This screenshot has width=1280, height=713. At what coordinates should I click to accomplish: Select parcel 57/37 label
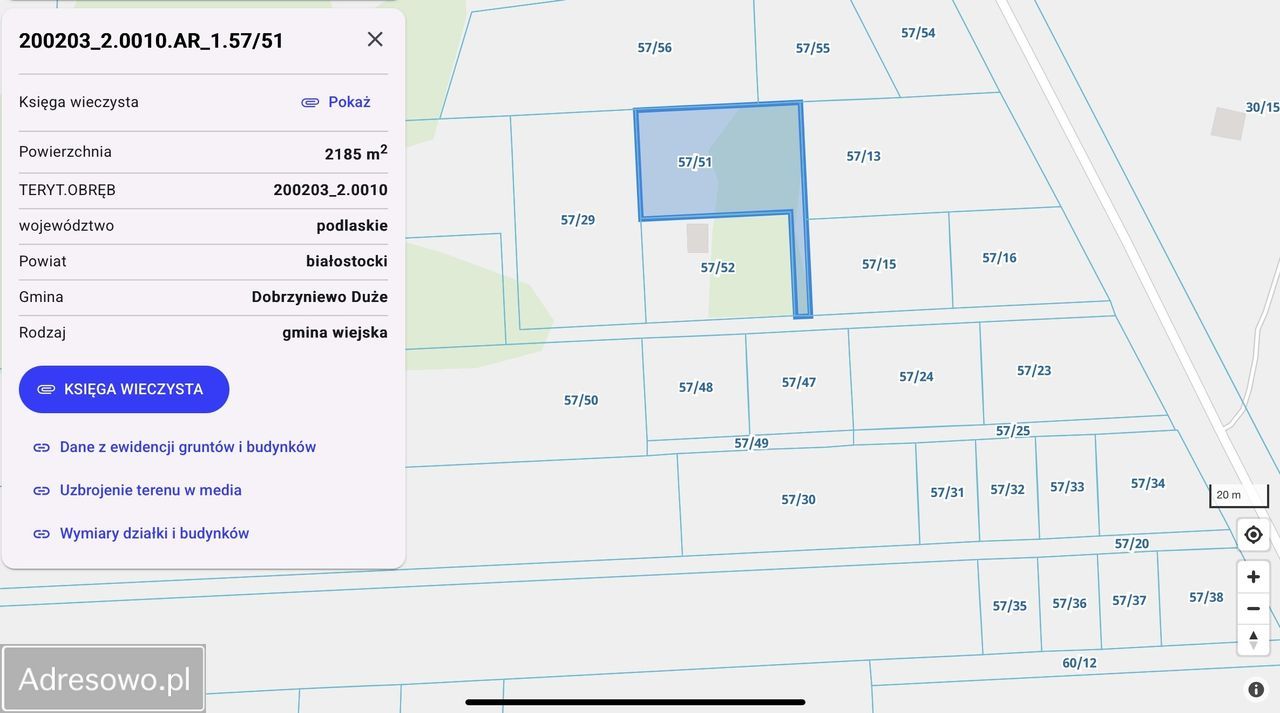tap(1129, 600)
